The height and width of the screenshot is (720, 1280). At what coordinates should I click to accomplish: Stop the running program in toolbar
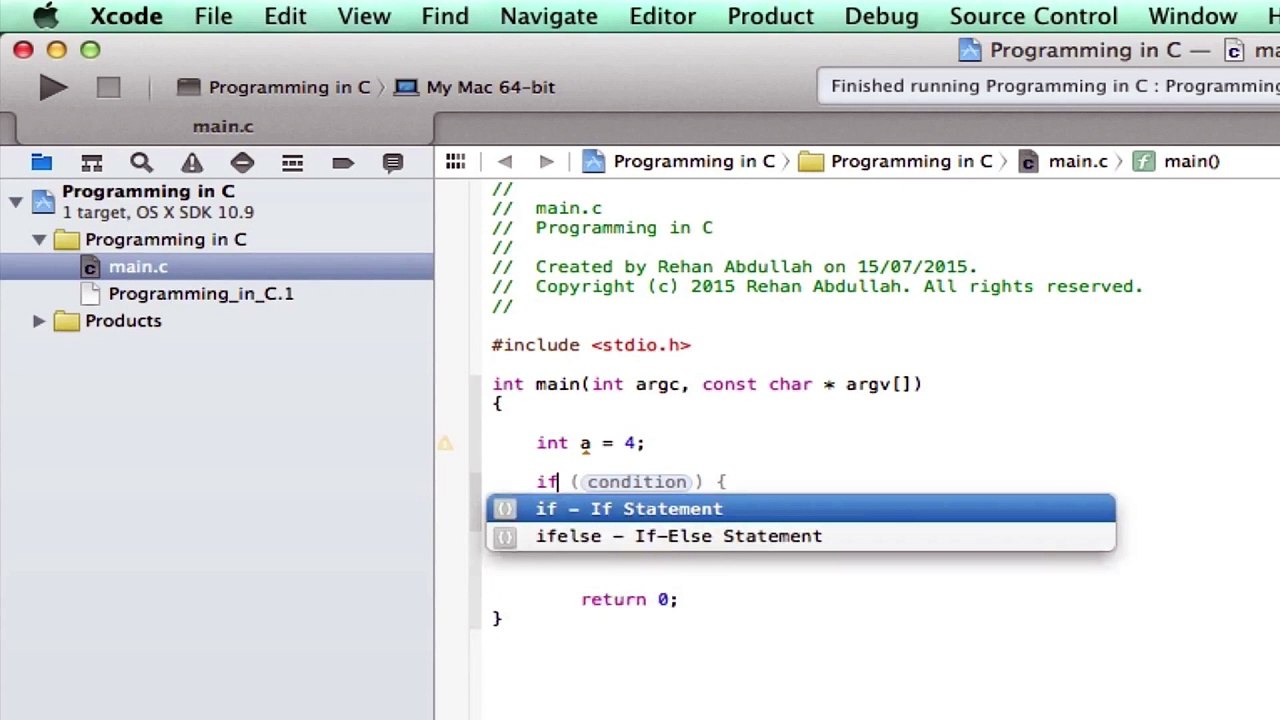click(x=108, y=87)
